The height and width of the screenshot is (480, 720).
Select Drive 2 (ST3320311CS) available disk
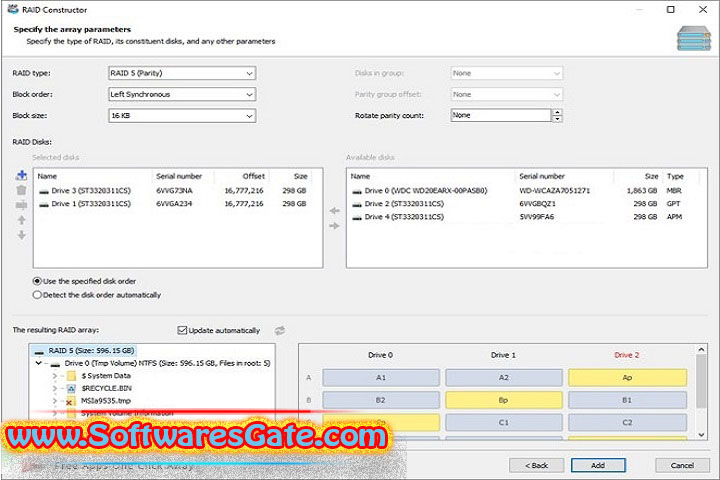pos(526,204)
